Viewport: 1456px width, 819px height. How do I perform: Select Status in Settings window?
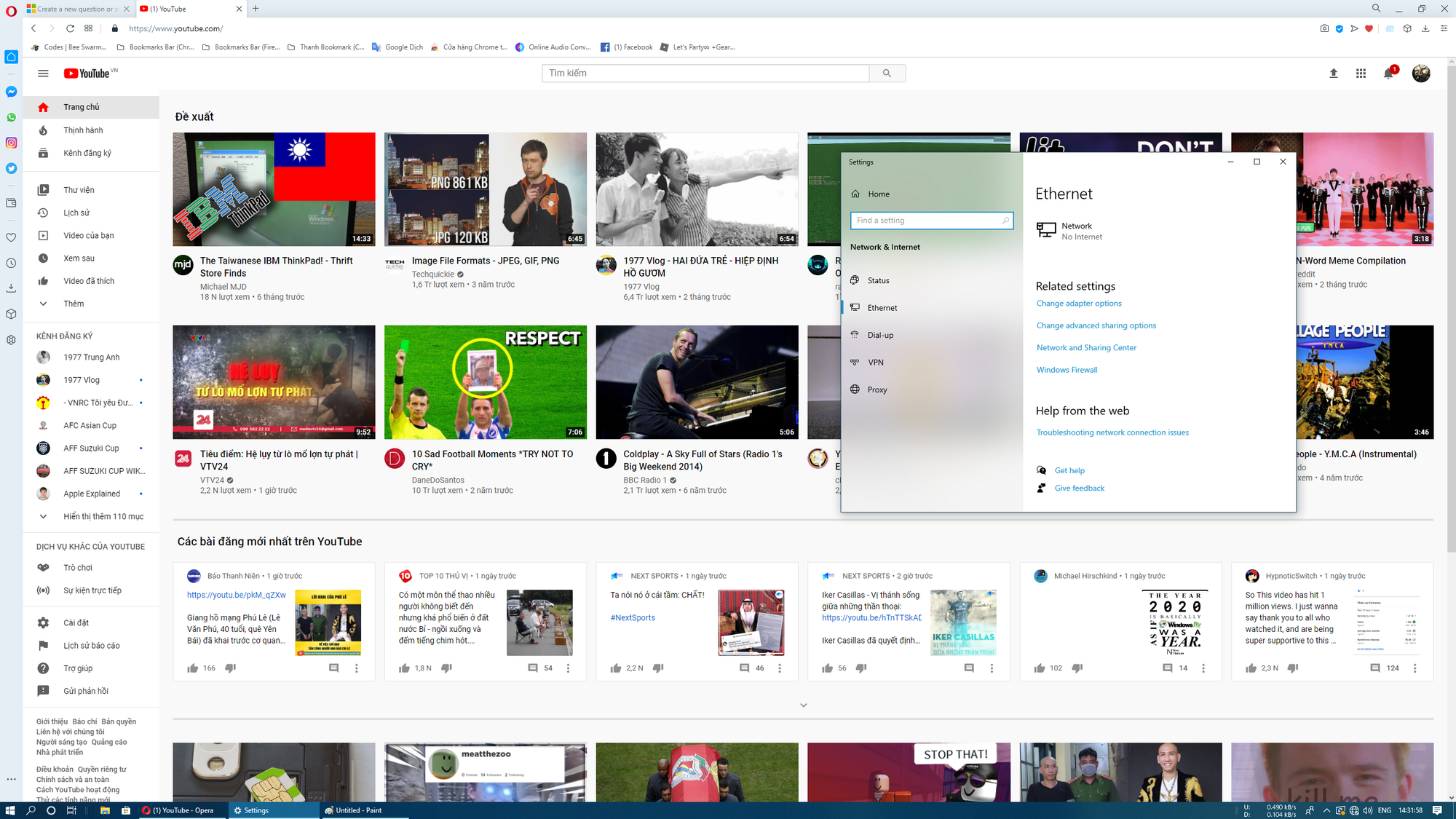932,280
